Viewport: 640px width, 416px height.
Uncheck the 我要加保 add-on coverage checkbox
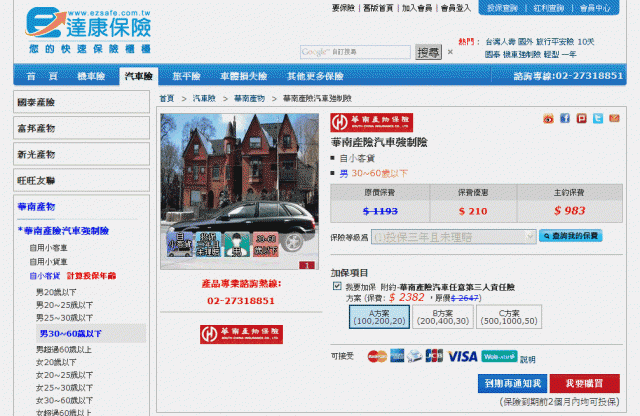tap(337, 286)
